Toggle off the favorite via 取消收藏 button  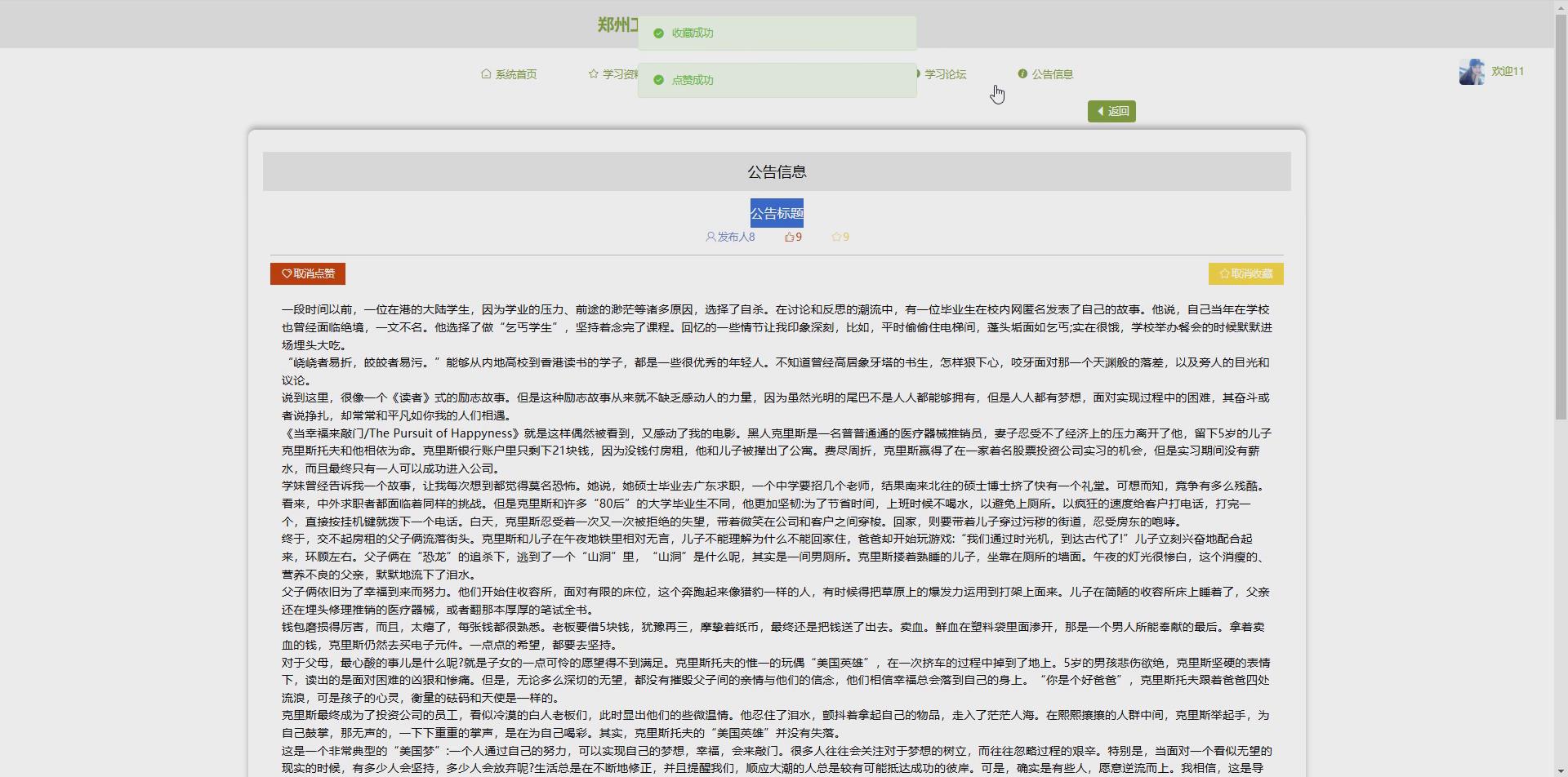(x=1246, y=273)
